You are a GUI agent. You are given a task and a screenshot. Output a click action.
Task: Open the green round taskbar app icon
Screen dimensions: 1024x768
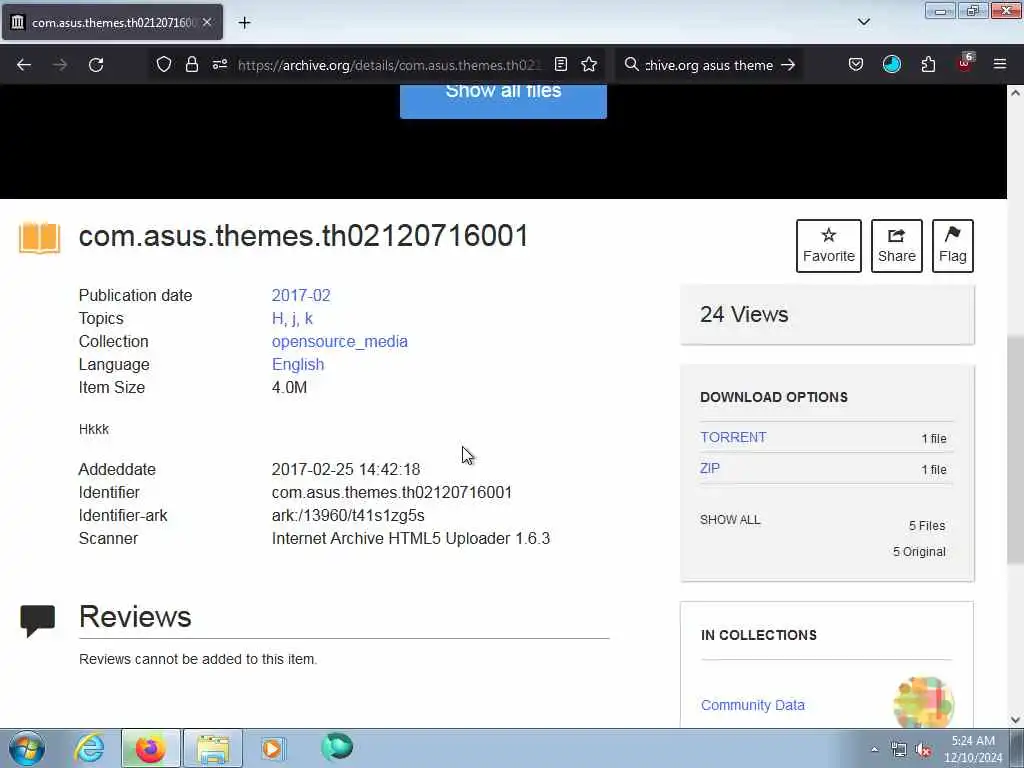[x=337, y=747]
